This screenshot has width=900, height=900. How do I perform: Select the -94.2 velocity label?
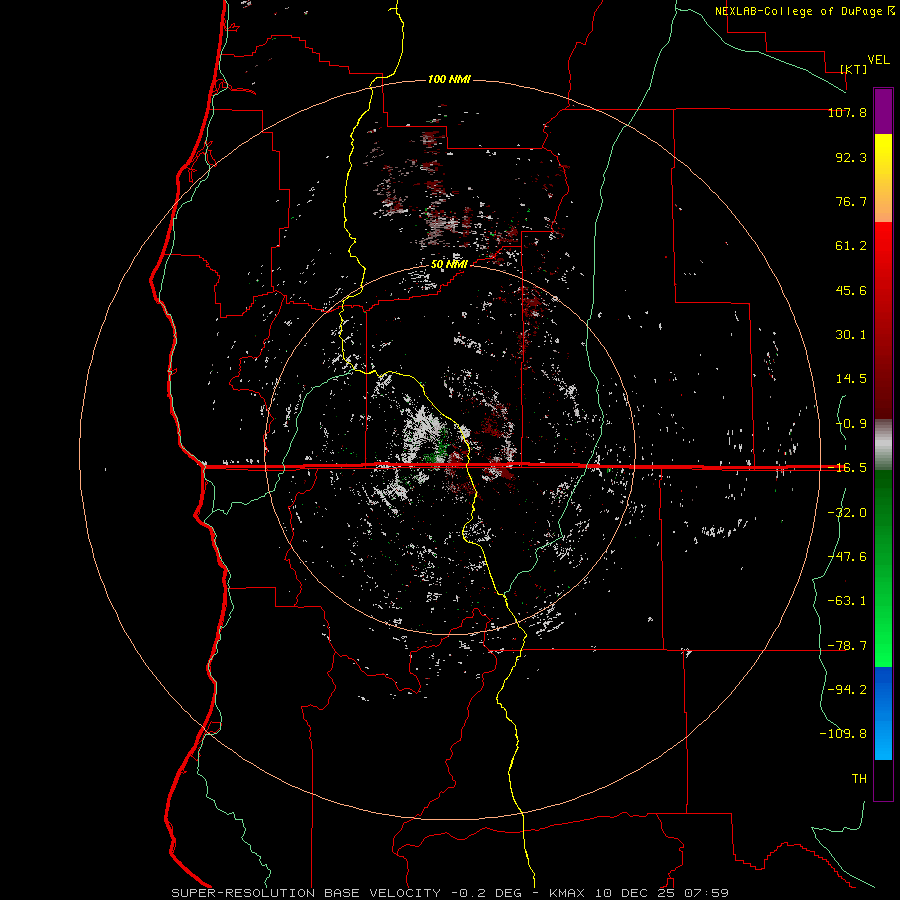coord(847,689)
